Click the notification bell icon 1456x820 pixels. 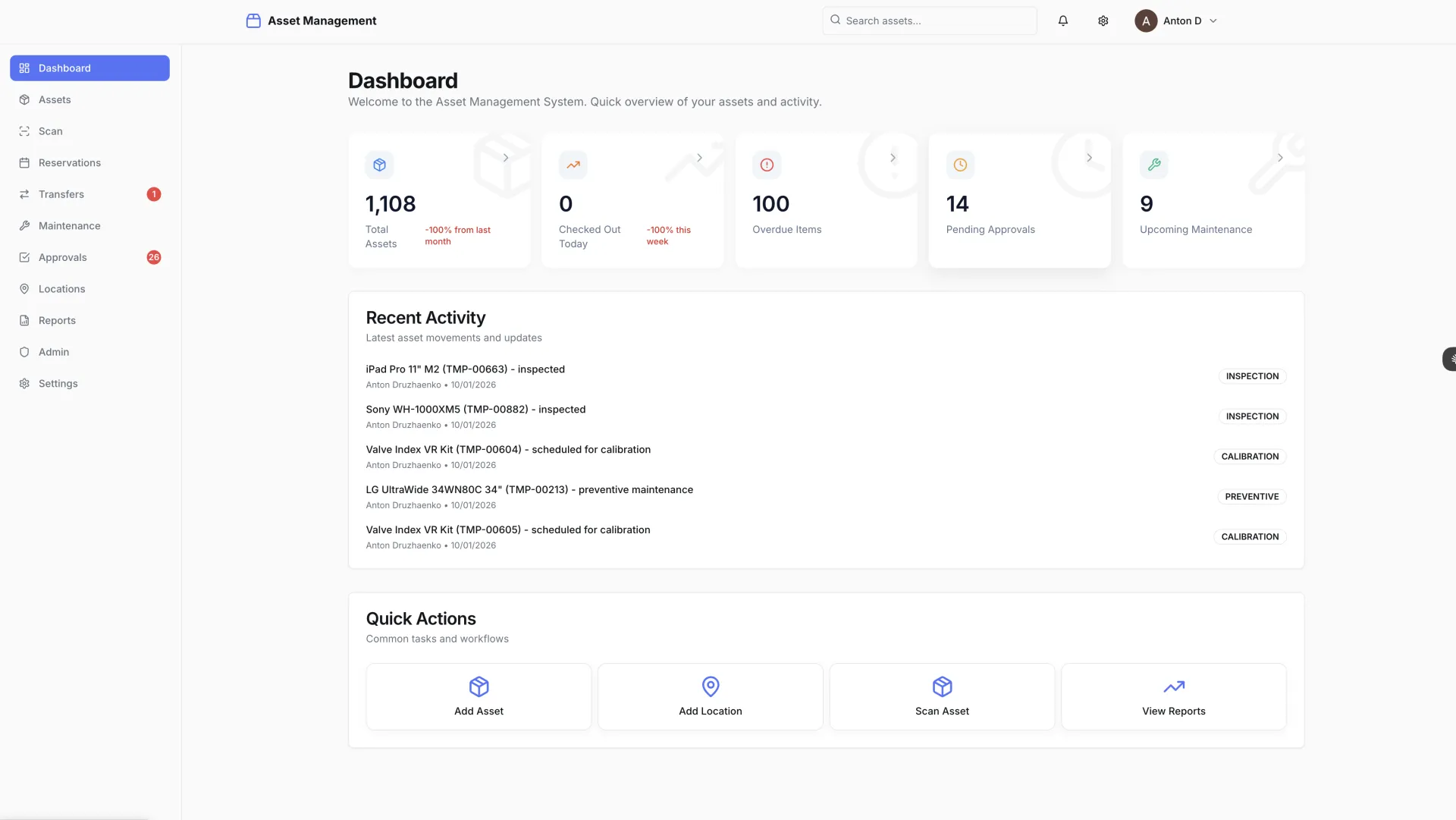(1062, 20)
